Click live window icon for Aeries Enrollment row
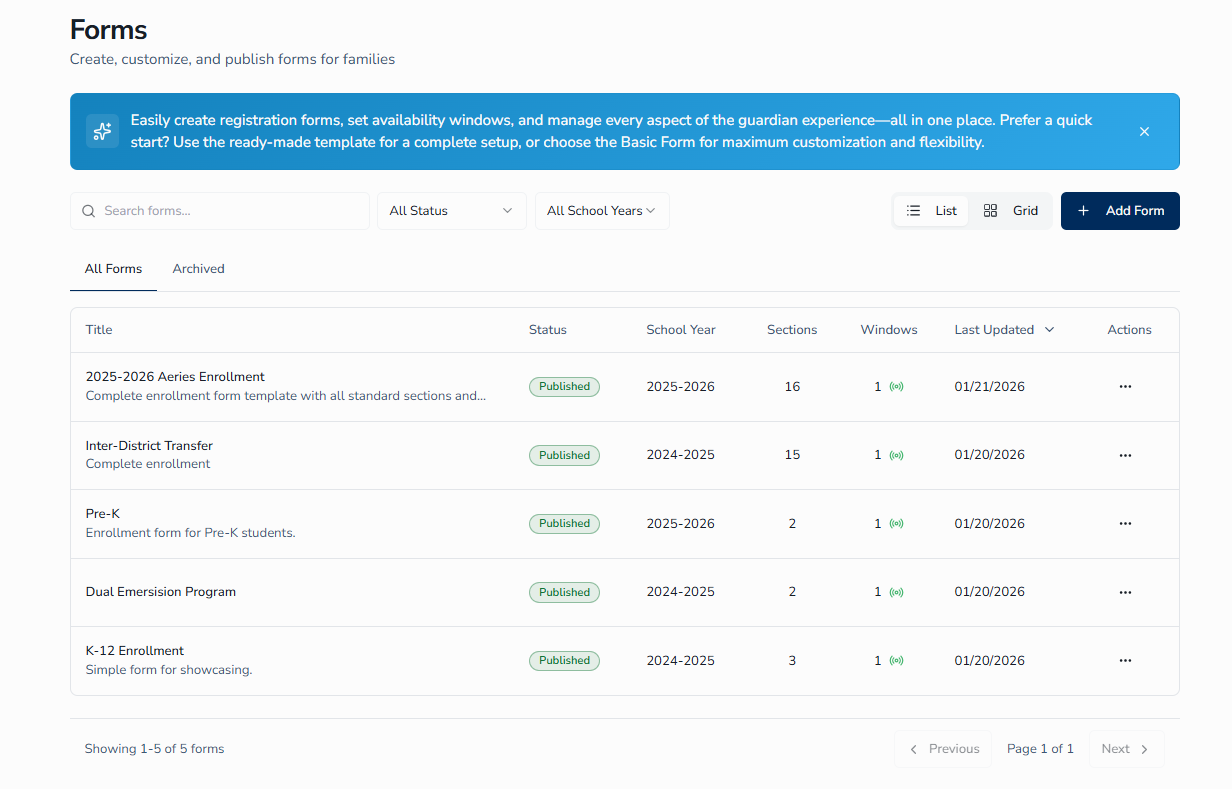 pyautogui.click(x=896, y=387)
